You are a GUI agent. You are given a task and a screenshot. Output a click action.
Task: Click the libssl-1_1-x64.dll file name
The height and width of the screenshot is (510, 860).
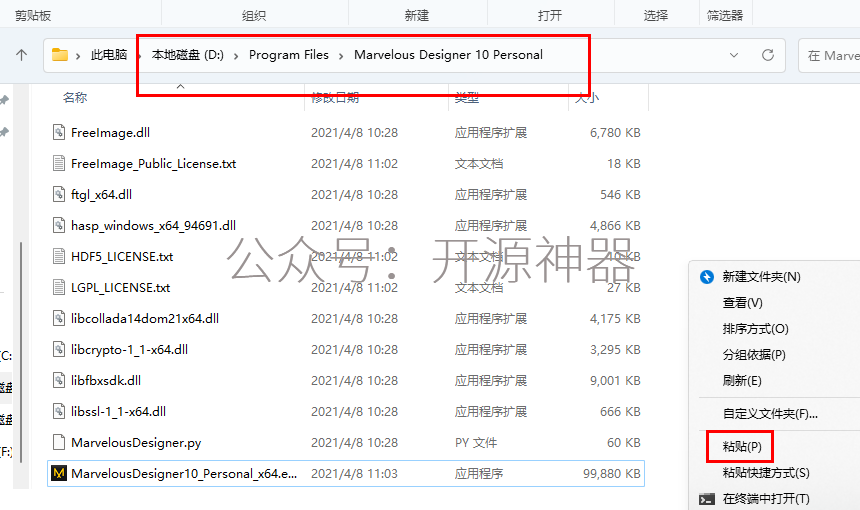click(x=118, y=411)
